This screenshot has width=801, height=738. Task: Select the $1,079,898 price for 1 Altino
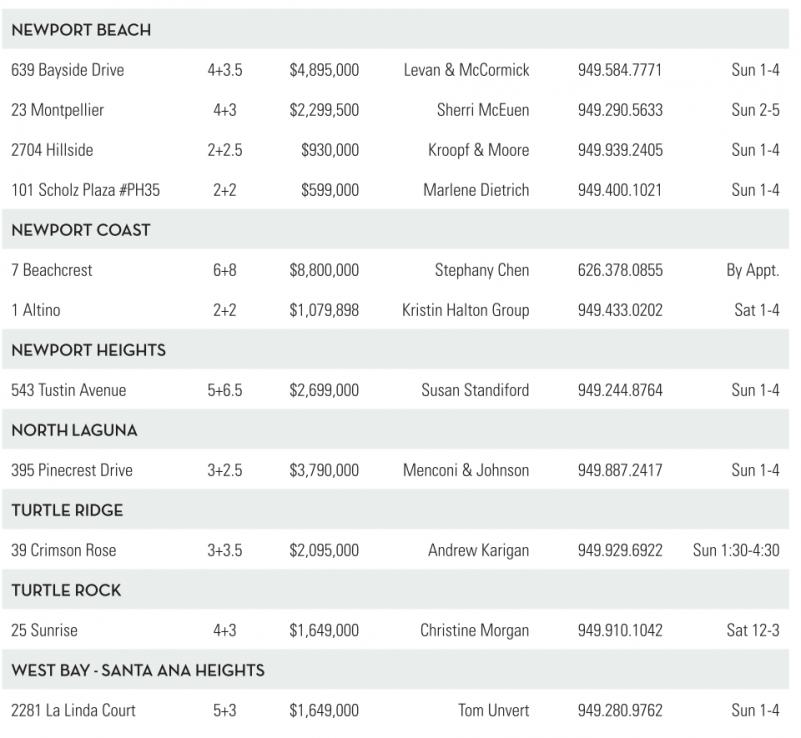324,310
